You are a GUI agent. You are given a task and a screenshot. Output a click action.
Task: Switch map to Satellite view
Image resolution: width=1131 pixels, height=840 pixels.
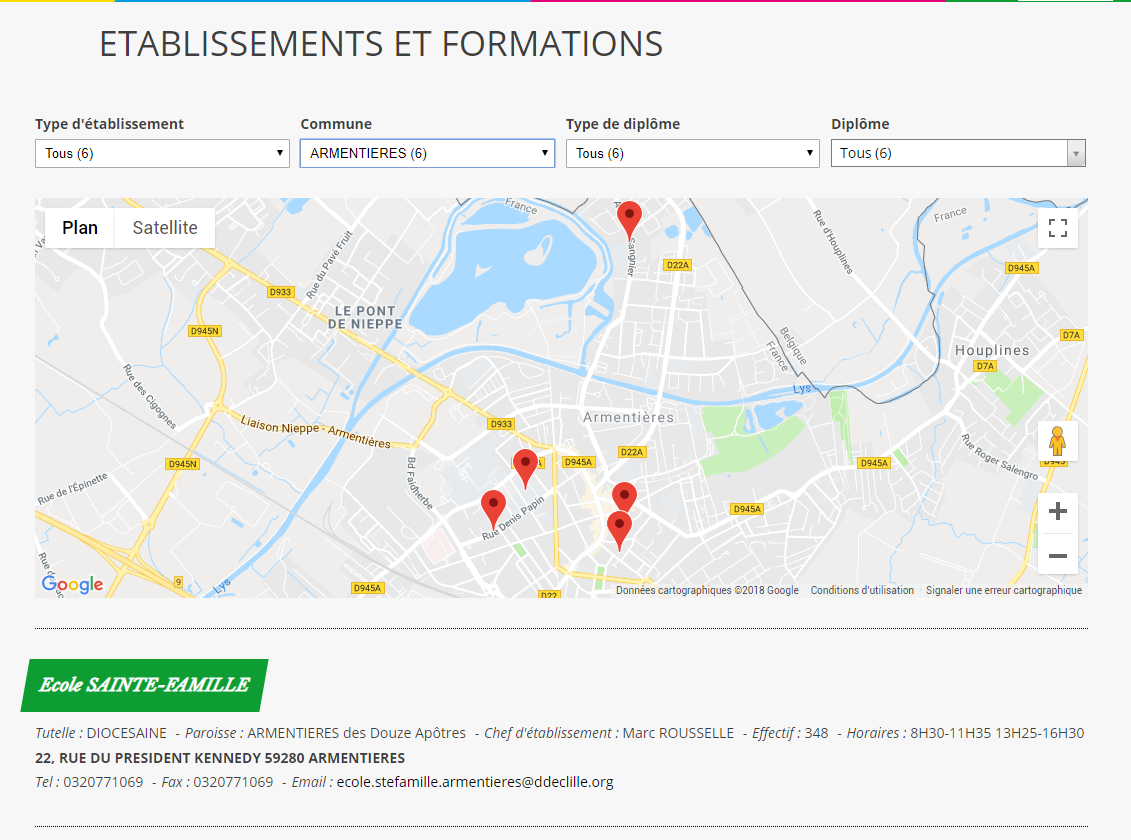coord(165,227)
